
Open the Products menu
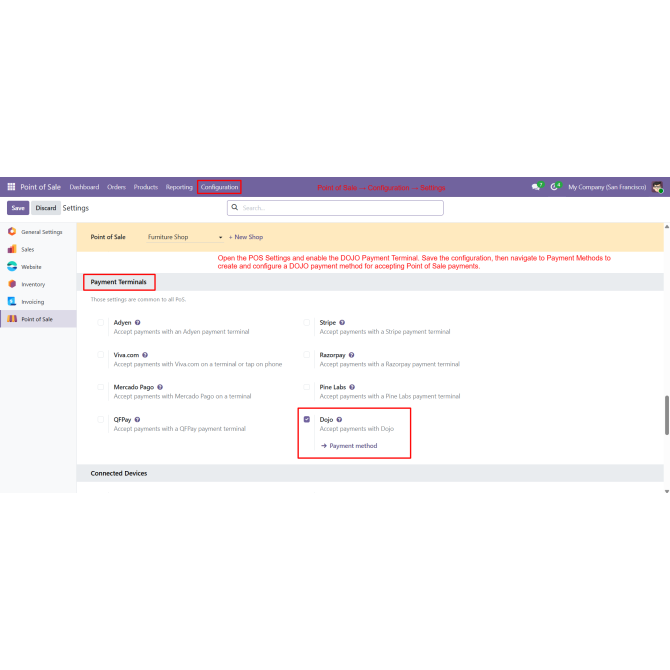click(x=146, y=187)
